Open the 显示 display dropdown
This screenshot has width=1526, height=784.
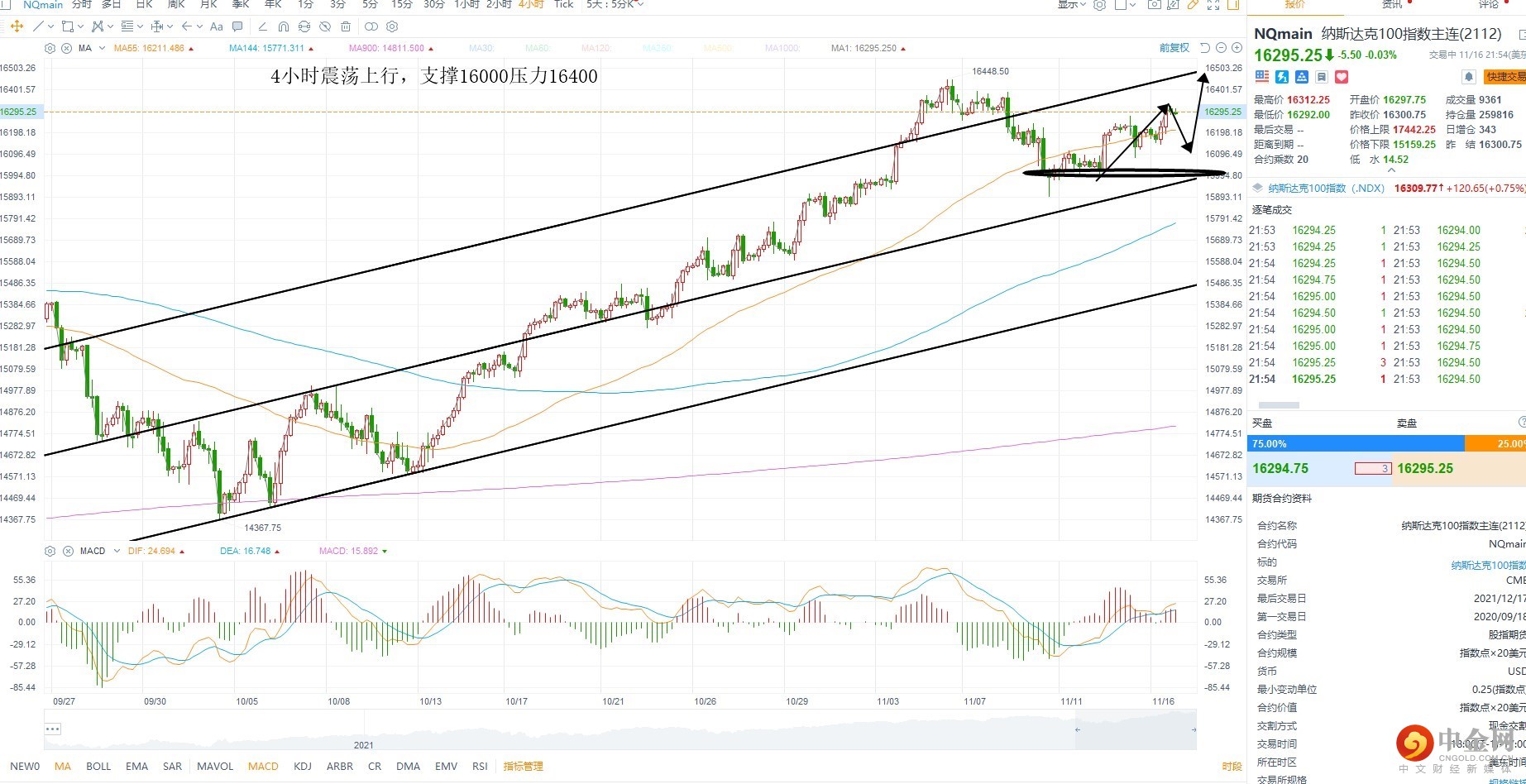tap(1071, 5)
